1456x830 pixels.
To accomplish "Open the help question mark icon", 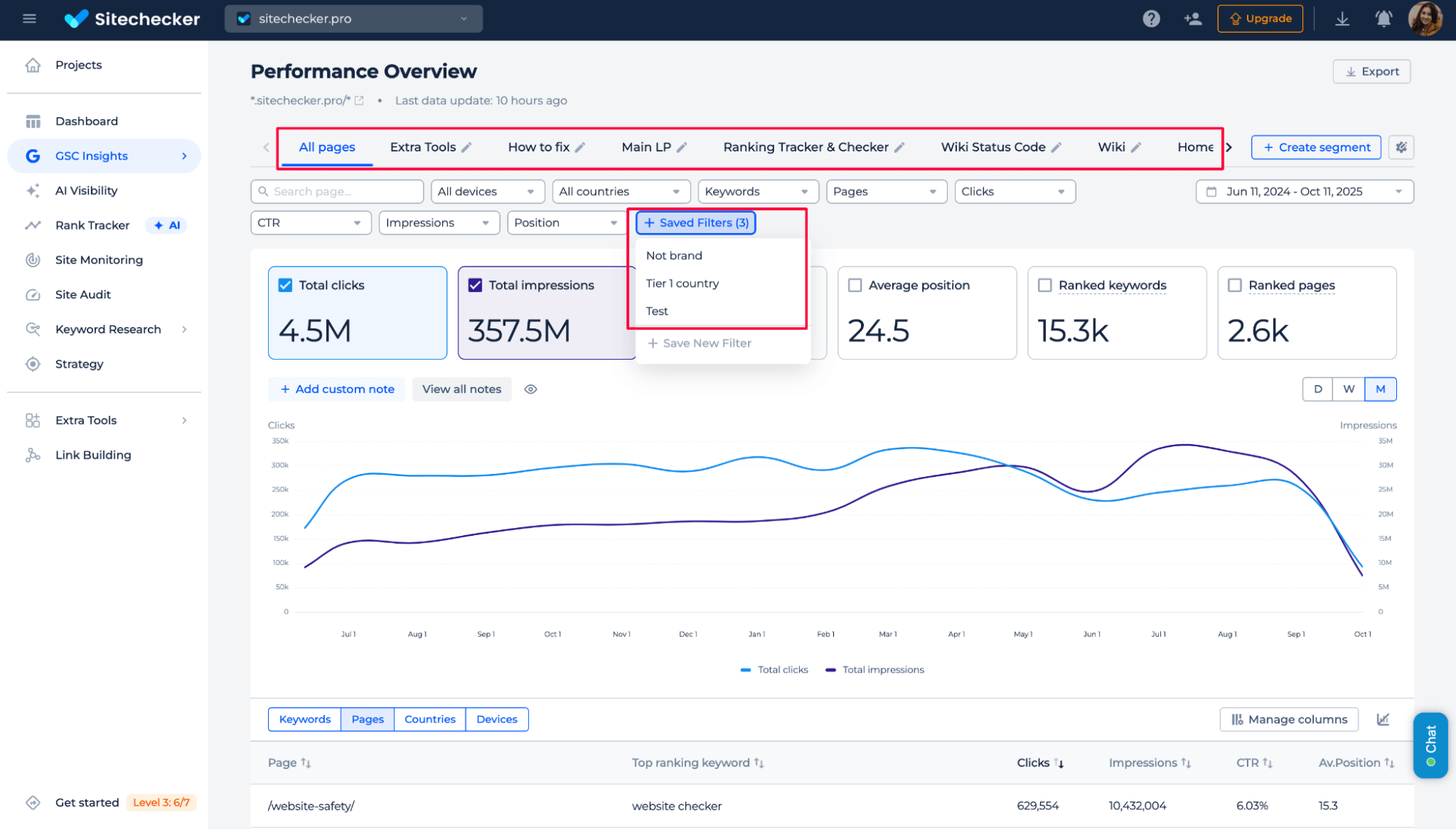I will (x=1151, y=19).
